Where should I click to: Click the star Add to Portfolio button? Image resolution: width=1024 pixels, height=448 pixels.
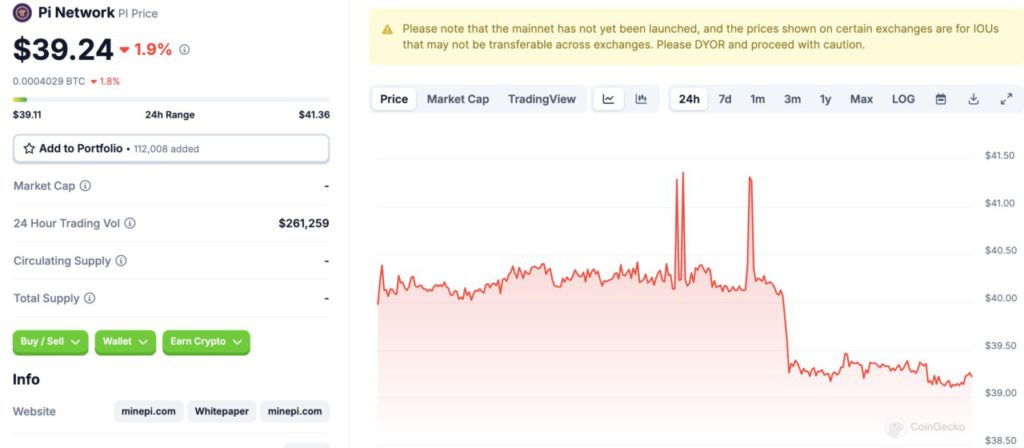[171, 149]
